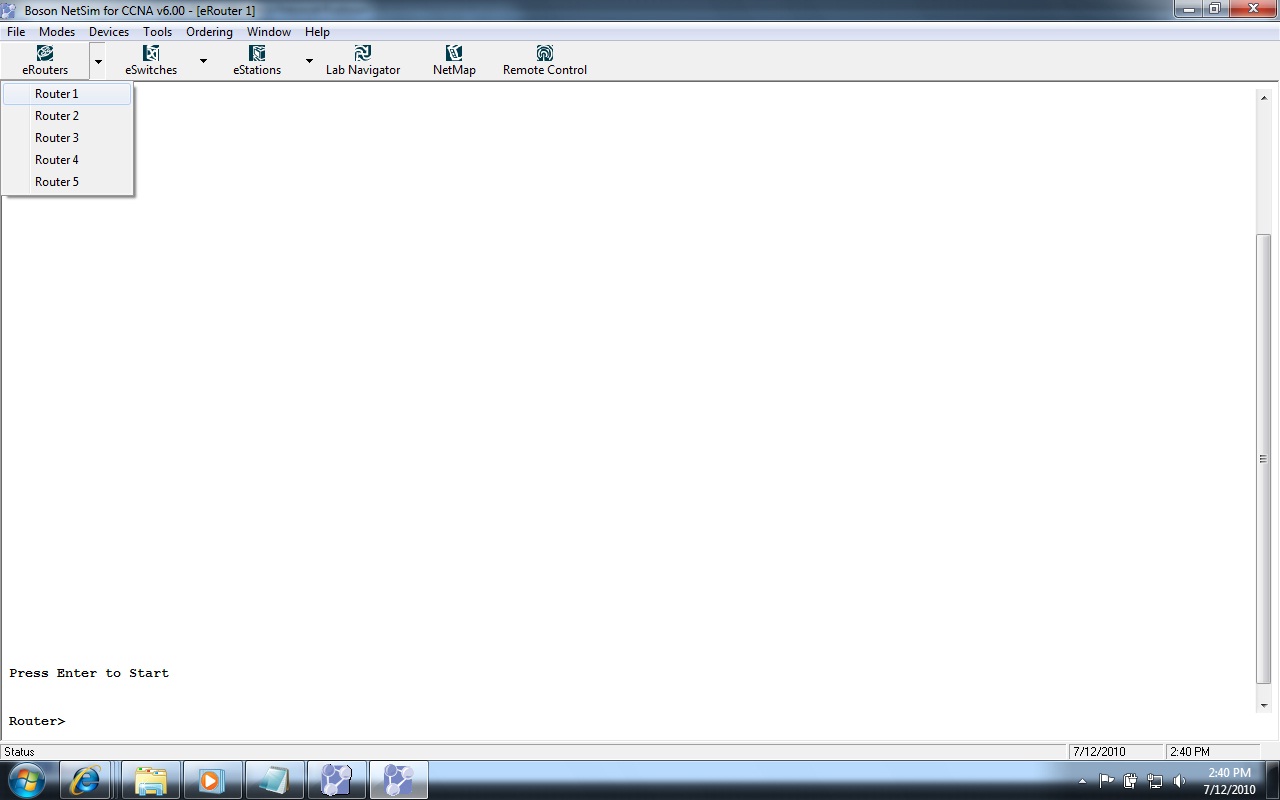Open the volume speaker tray icon
Screen dimensions: 1280x800
click(x=1179, y=781)
